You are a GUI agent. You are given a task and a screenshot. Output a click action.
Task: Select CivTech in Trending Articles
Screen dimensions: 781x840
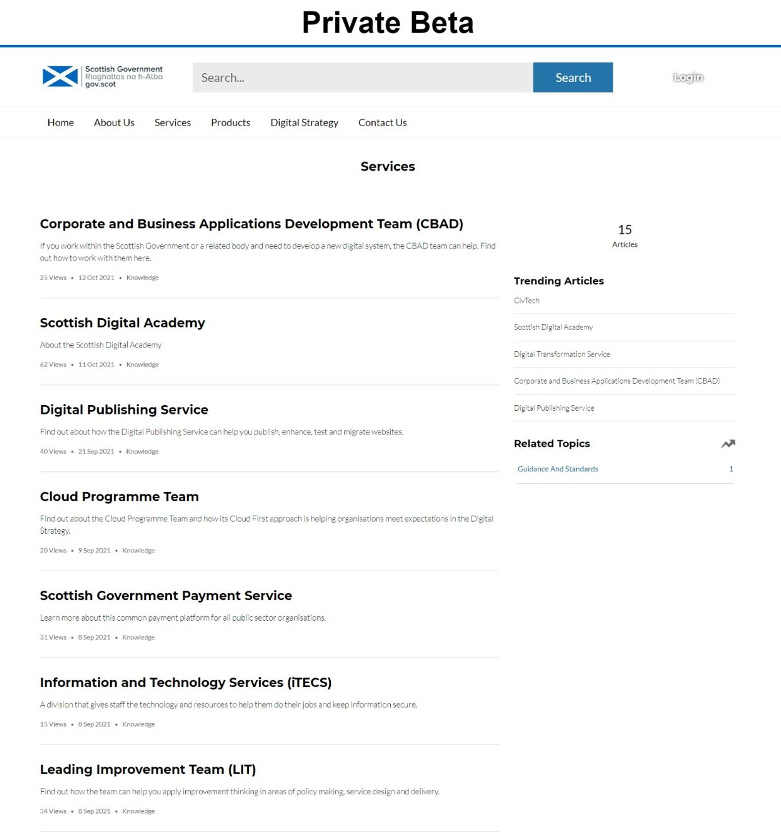pos(527,301)
